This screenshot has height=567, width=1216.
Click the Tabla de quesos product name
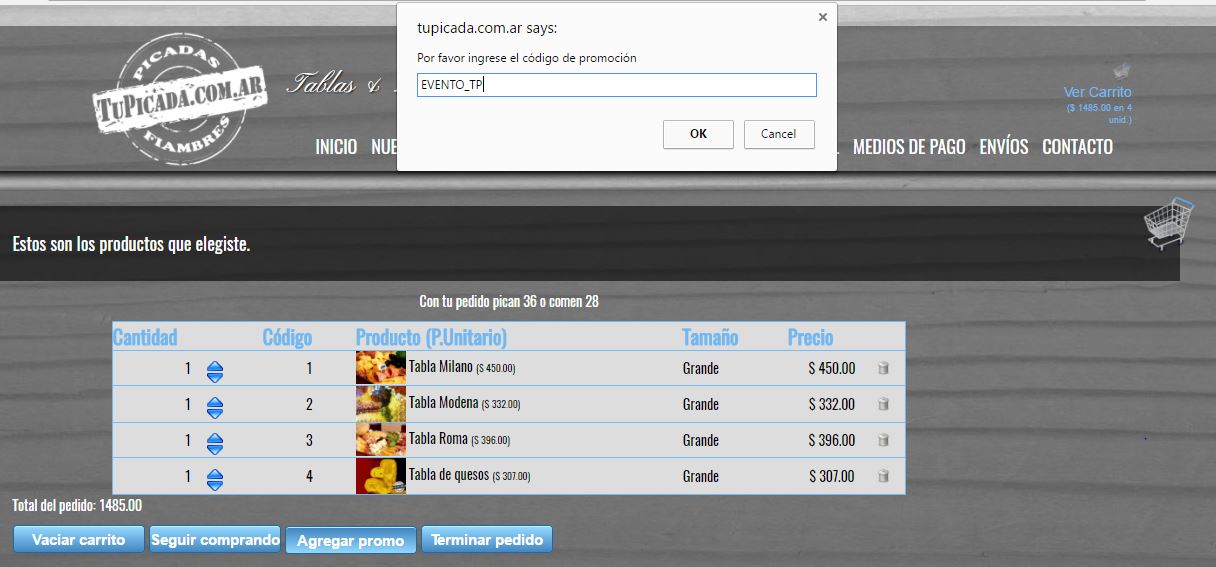449,475
